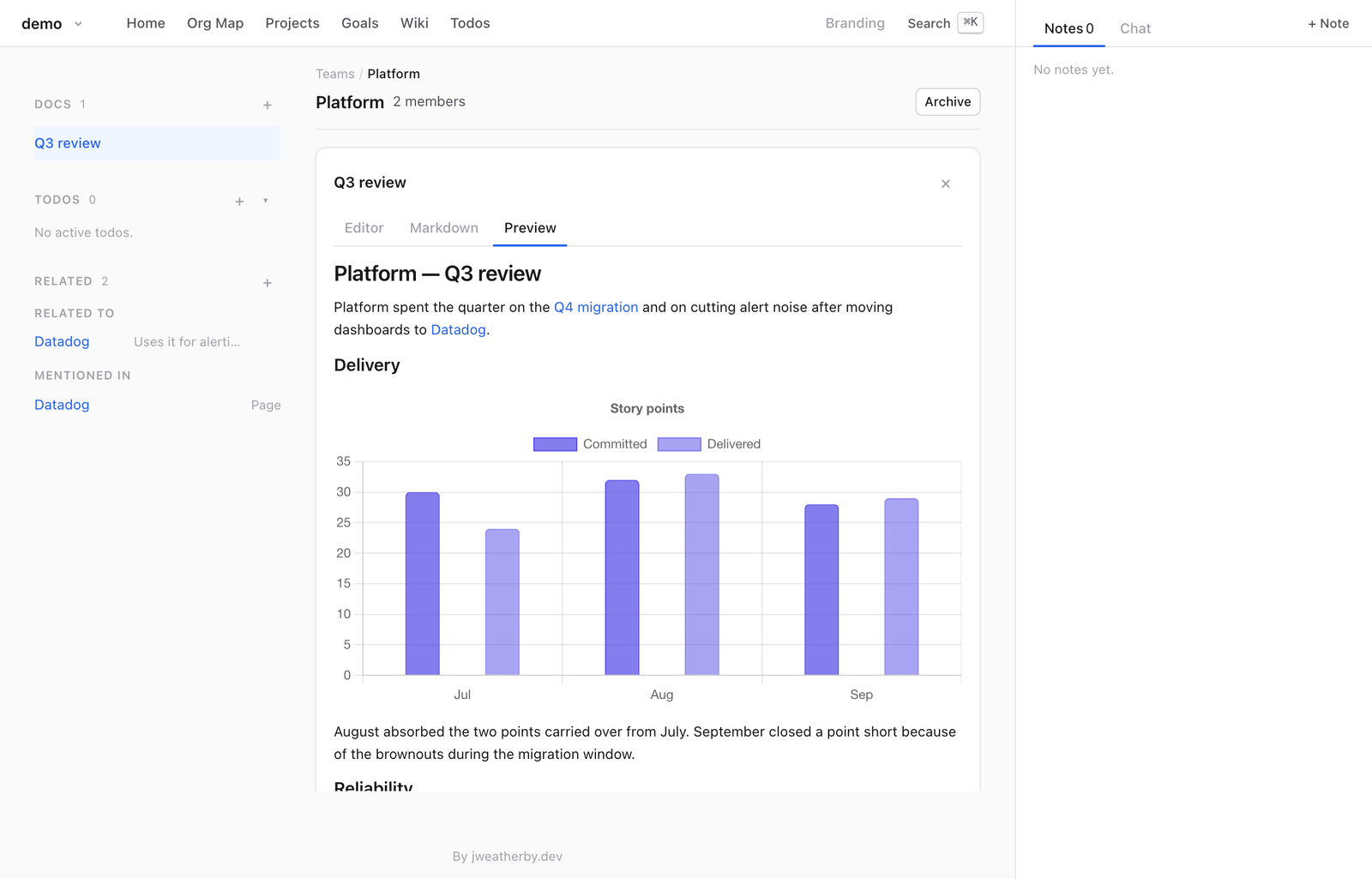Open the demo workspace switcher
The width and height of the screenshot is (1372, 879).
tap(51, 24)
